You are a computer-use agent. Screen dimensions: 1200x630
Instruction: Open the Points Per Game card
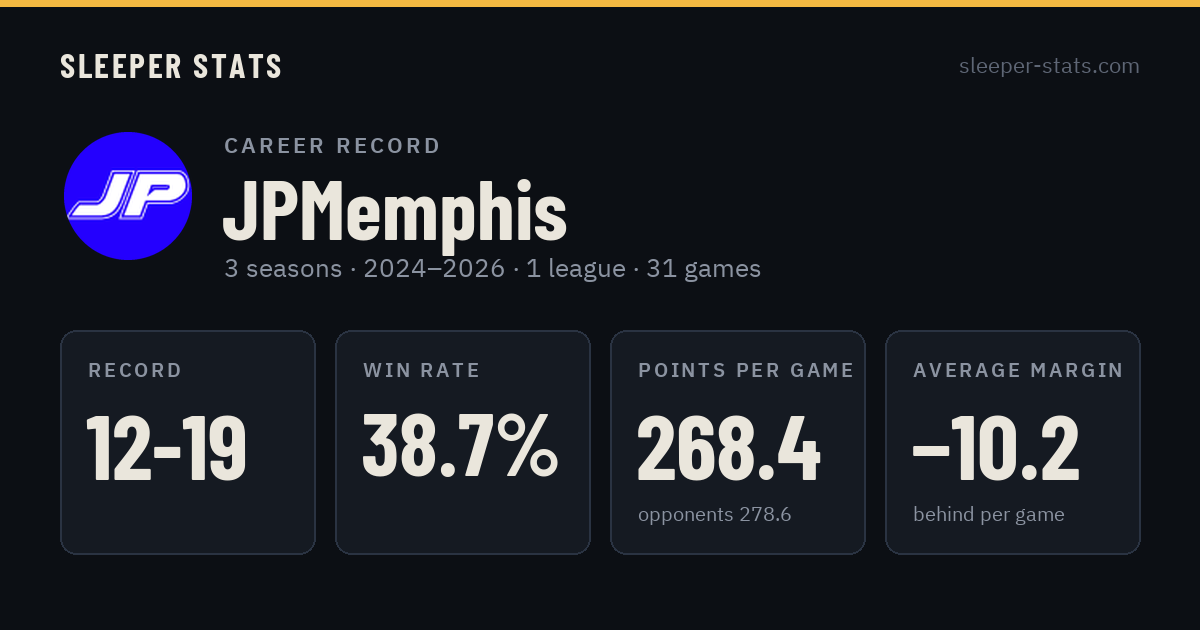pyautogui.click(x=738, y=442)
